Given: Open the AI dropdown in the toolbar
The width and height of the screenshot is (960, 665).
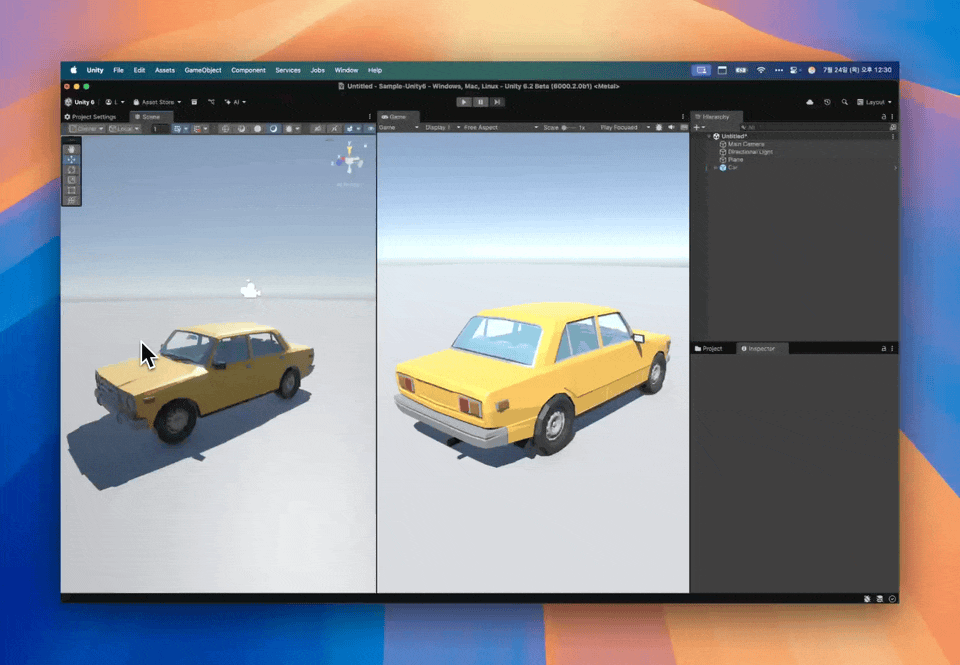Looking at the screenshot, I should click(x=235, y=102).
